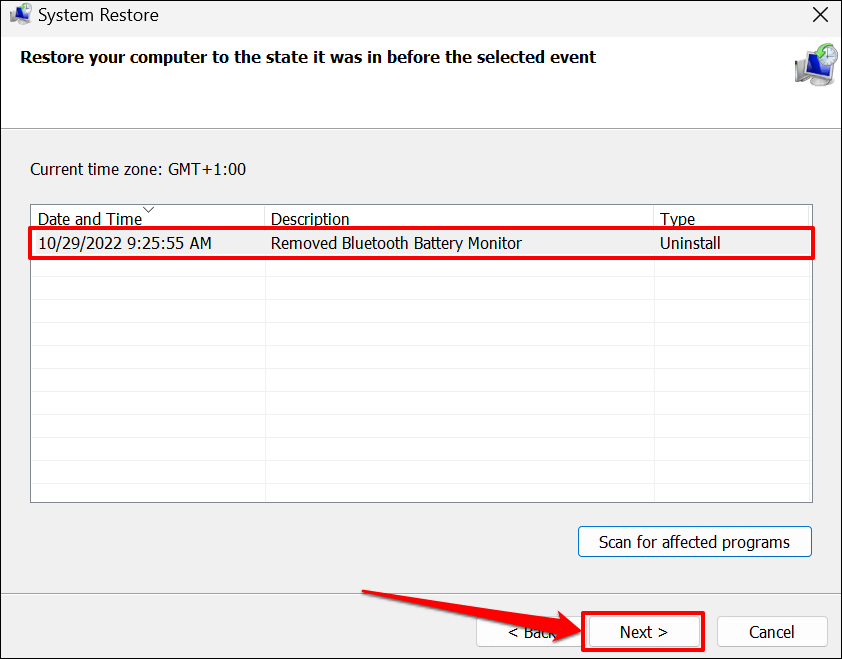
Task: Click the Restore your computer heading text
Action: click(308, 57)
